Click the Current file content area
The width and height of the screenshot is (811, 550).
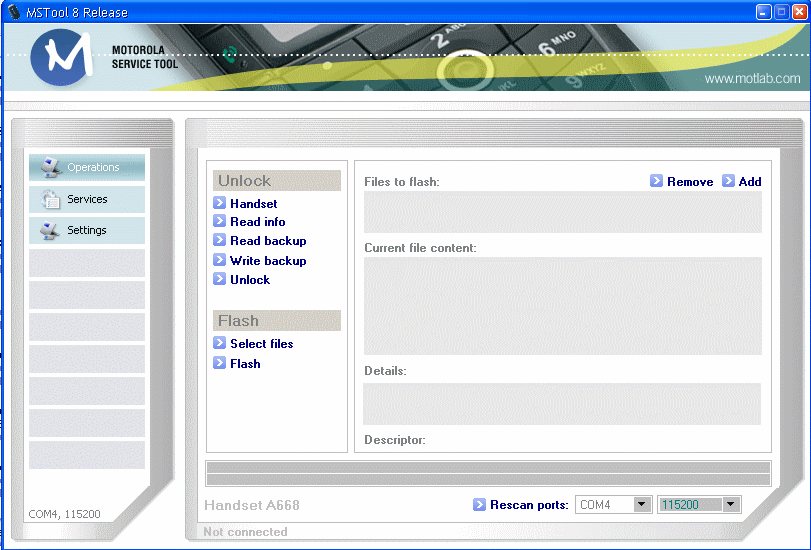click(x=563, y=306)
